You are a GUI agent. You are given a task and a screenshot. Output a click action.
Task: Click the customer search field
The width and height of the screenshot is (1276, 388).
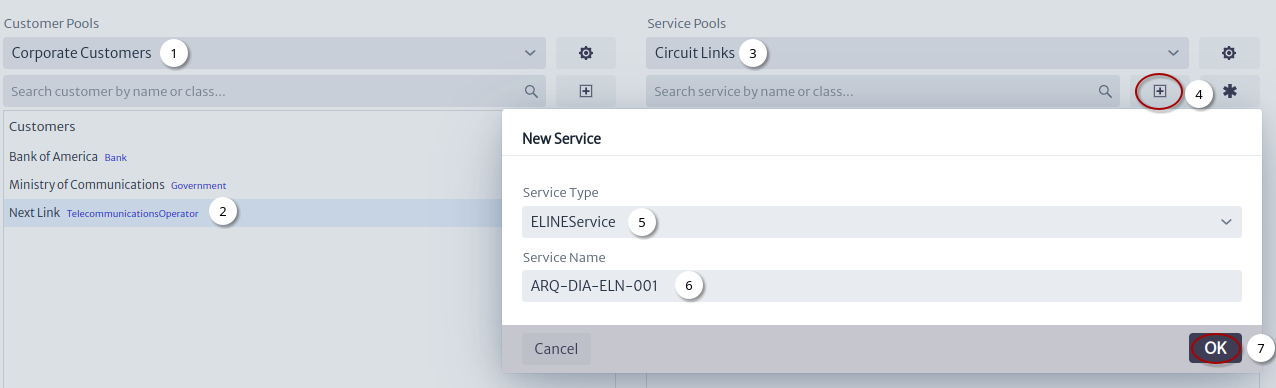(x=275, y=91)
